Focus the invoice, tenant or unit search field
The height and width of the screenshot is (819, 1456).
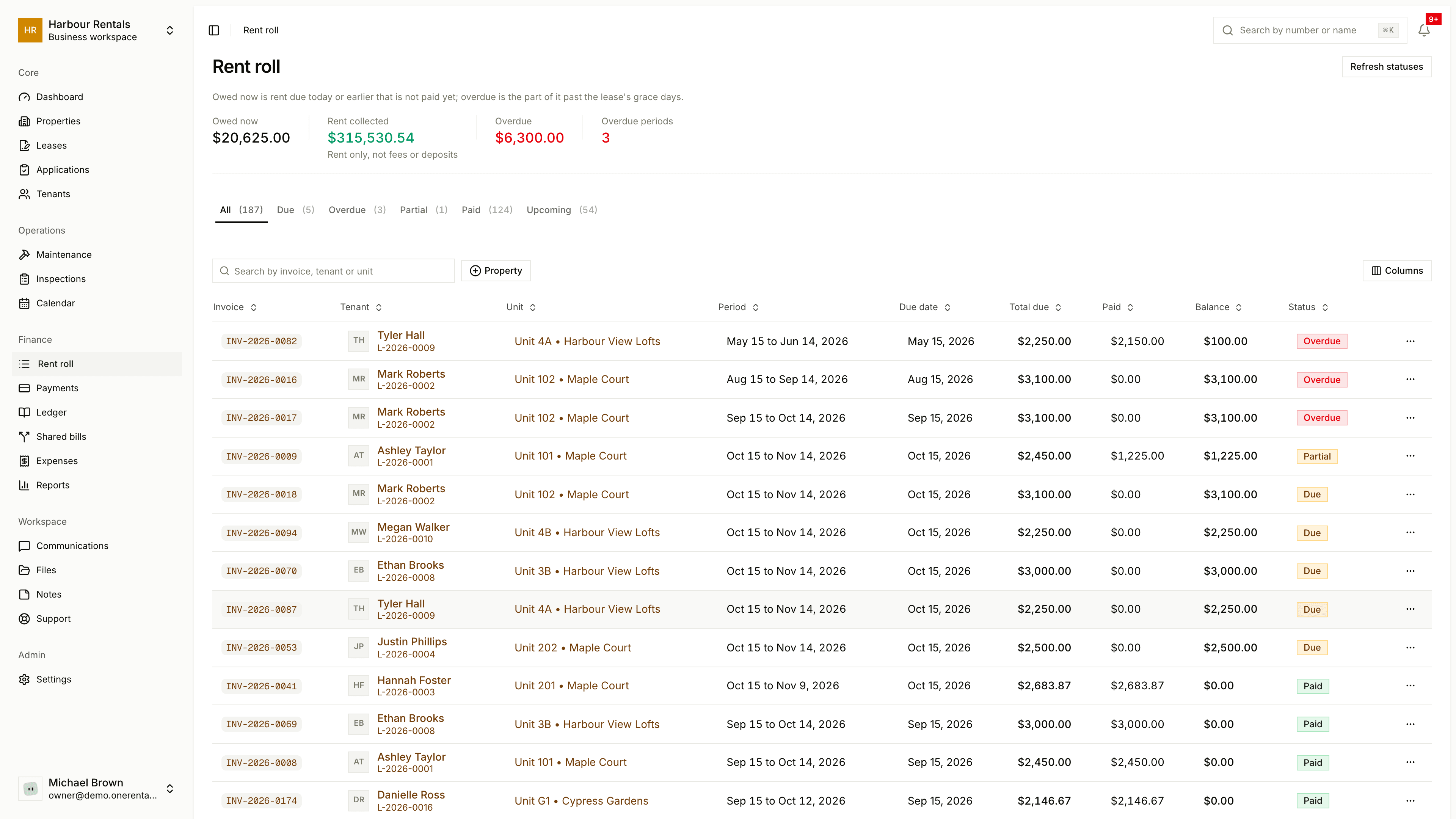[334, 271]
